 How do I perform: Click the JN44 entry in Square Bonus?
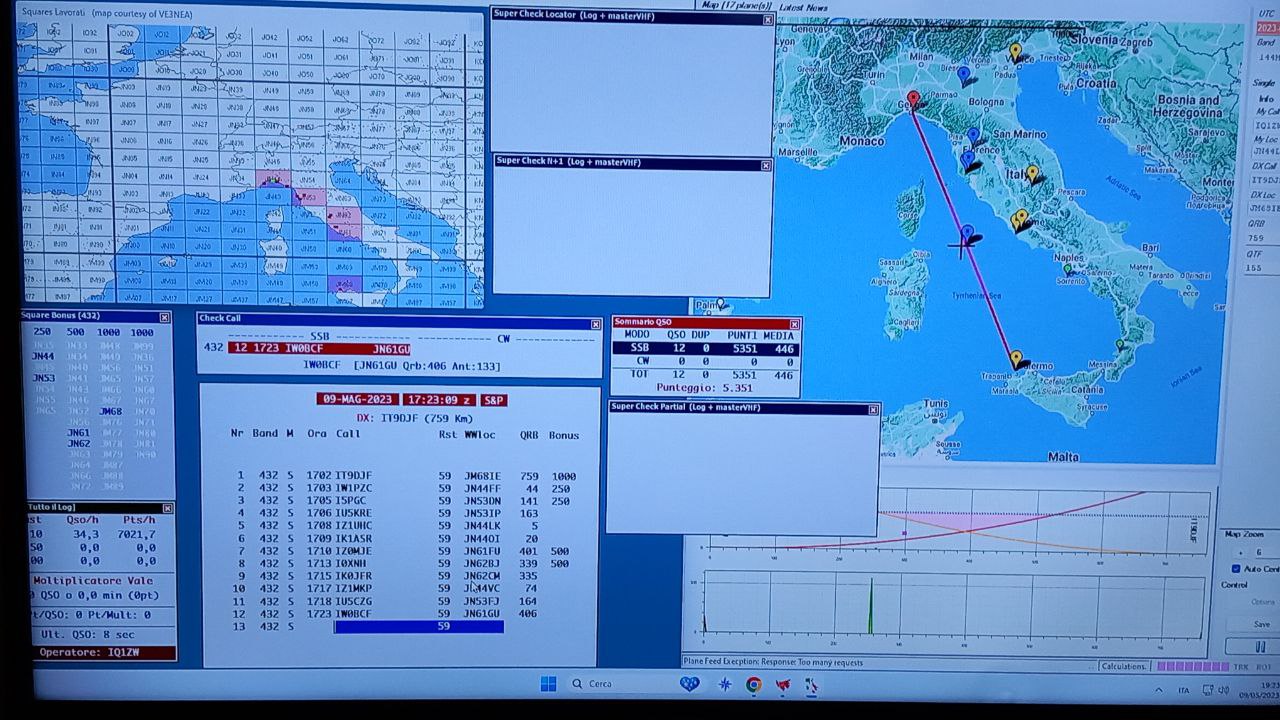[43, 356]
